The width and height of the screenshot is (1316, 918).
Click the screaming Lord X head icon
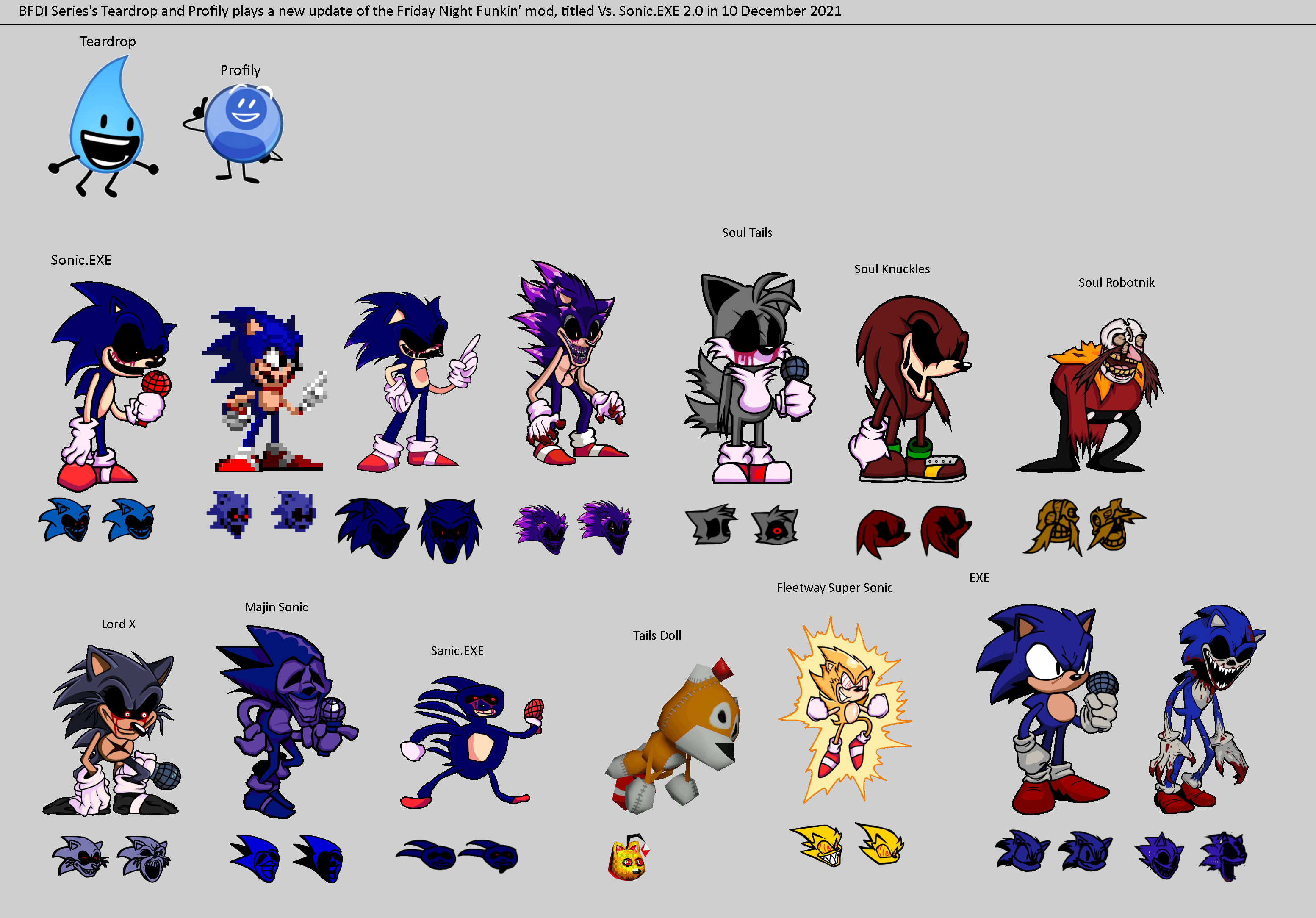[x=144, y=858]
